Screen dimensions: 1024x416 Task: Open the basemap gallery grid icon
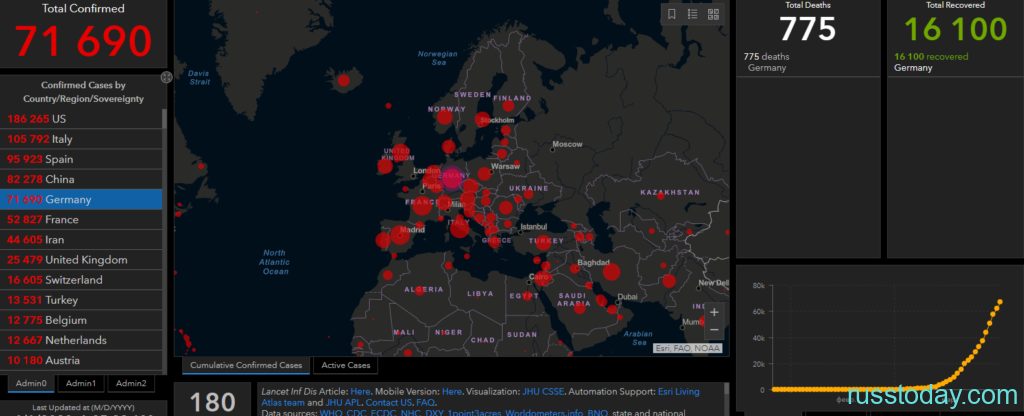click(713, 14)
